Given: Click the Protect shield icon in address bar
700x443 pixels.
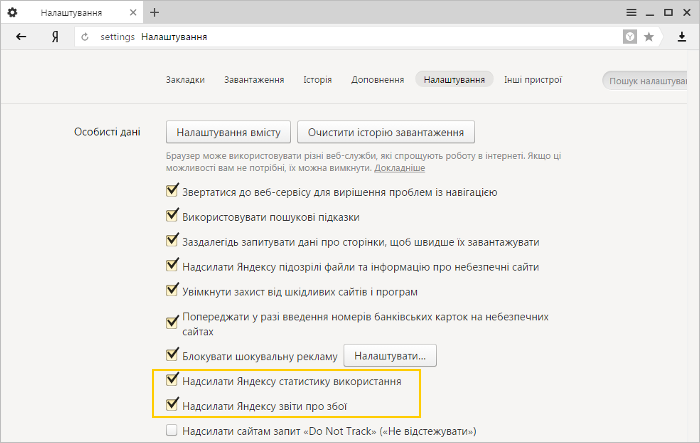Looking at the screenshot, I should click(x=629, y=37).
